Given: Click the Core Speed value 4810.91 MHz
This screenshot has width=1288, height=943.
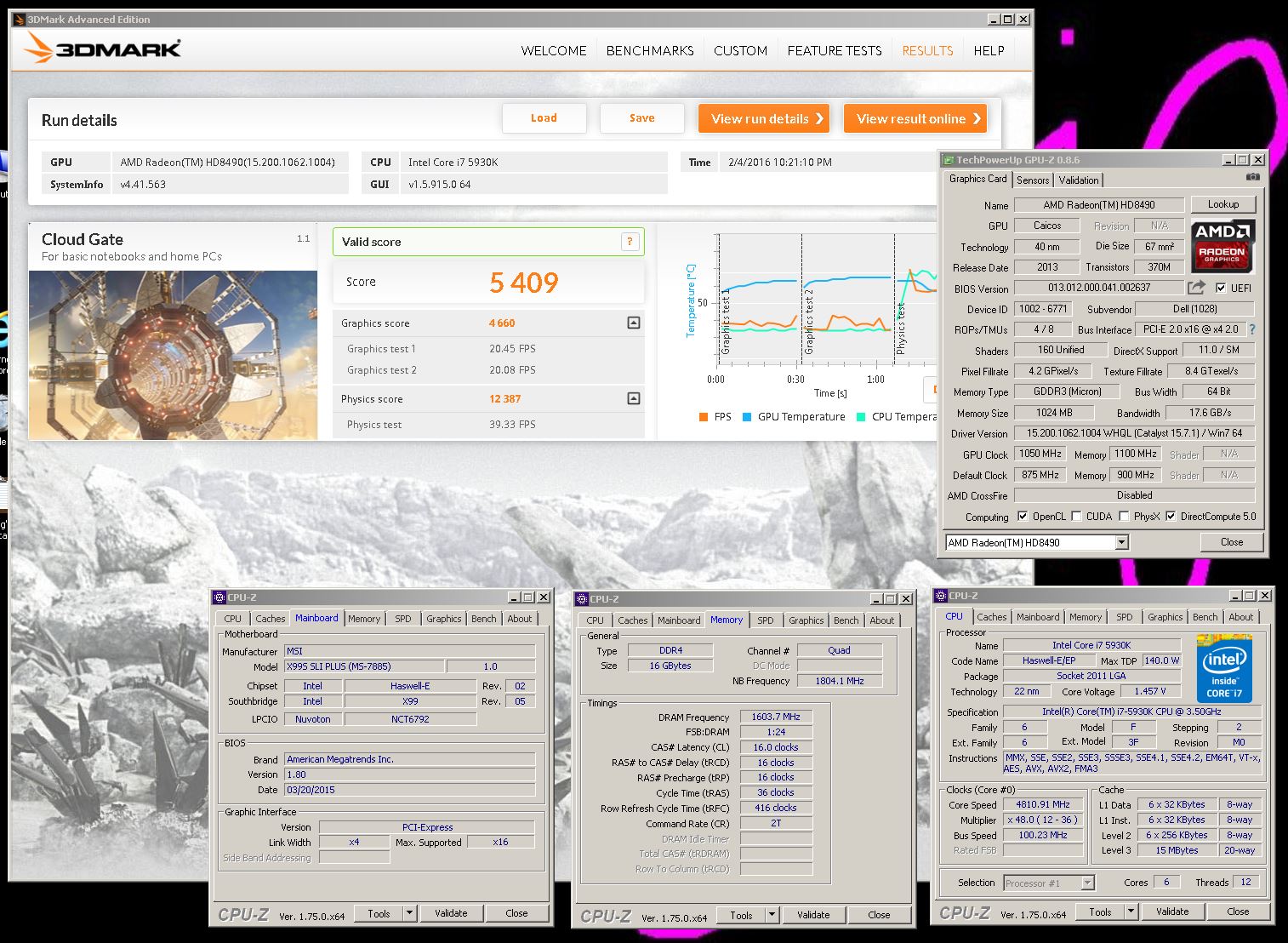Looking at the screenshot, I should [1043, 804].
